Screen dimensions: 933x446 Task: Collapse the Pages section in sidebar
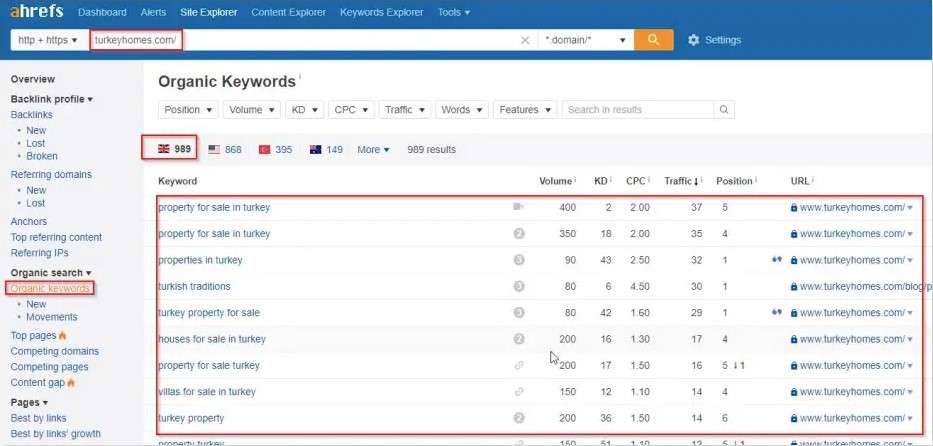coord(29,403)
